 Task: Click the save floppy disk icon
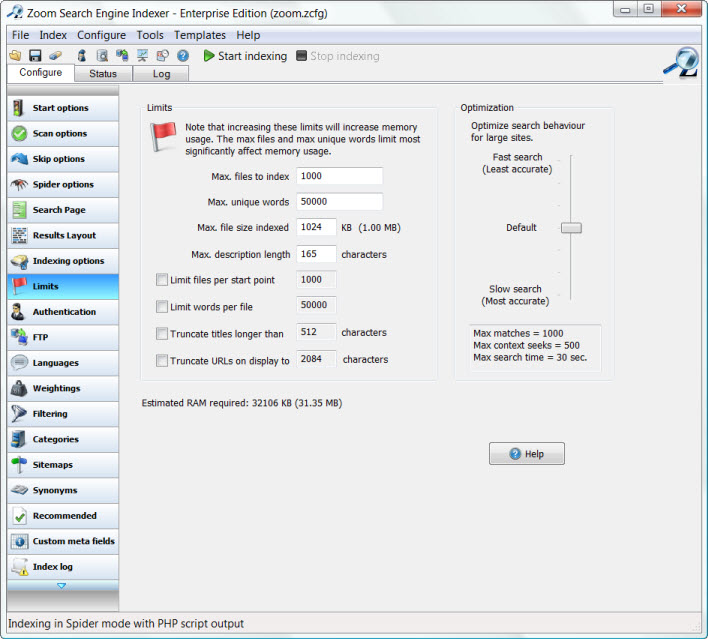point(35,56)
